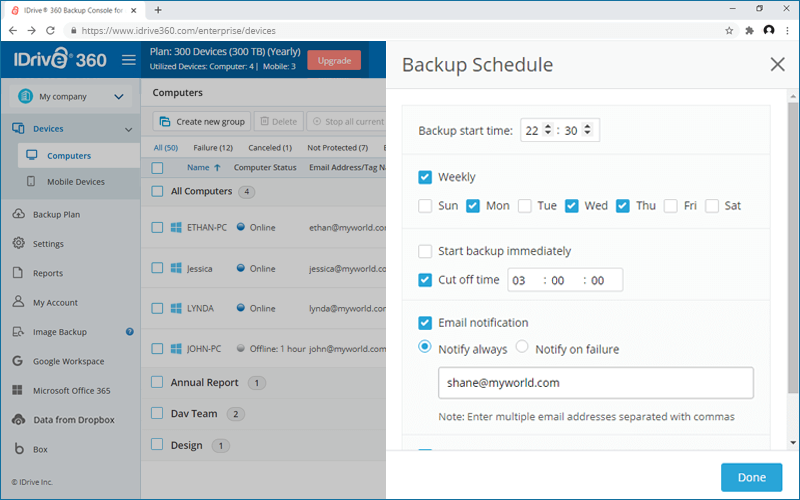Uncheck the Thu day checkbox
The height and width of the screenshot is (500, 800).
pos(622,206)
